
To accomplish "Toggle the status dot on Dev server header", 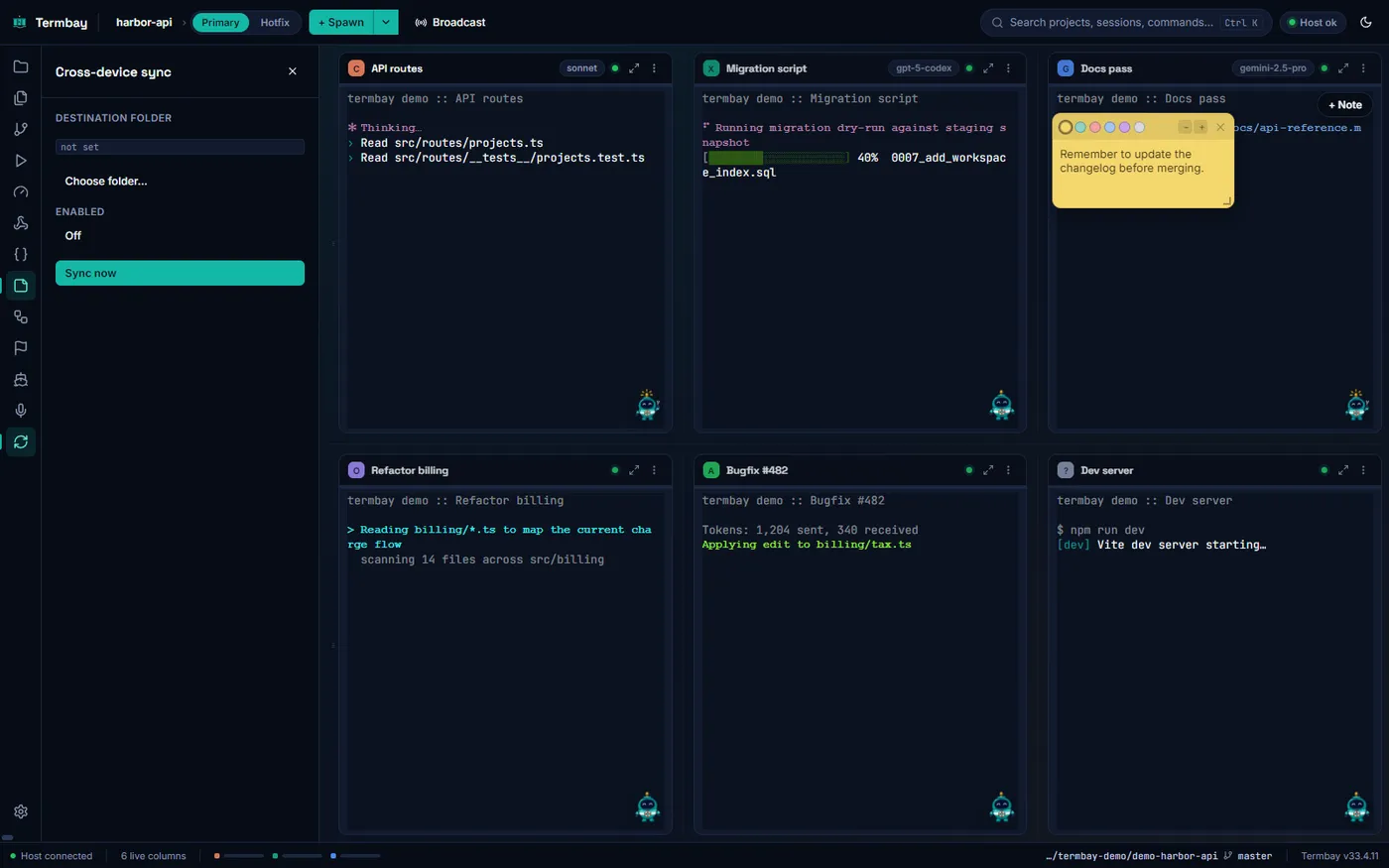I will 1325,470.
